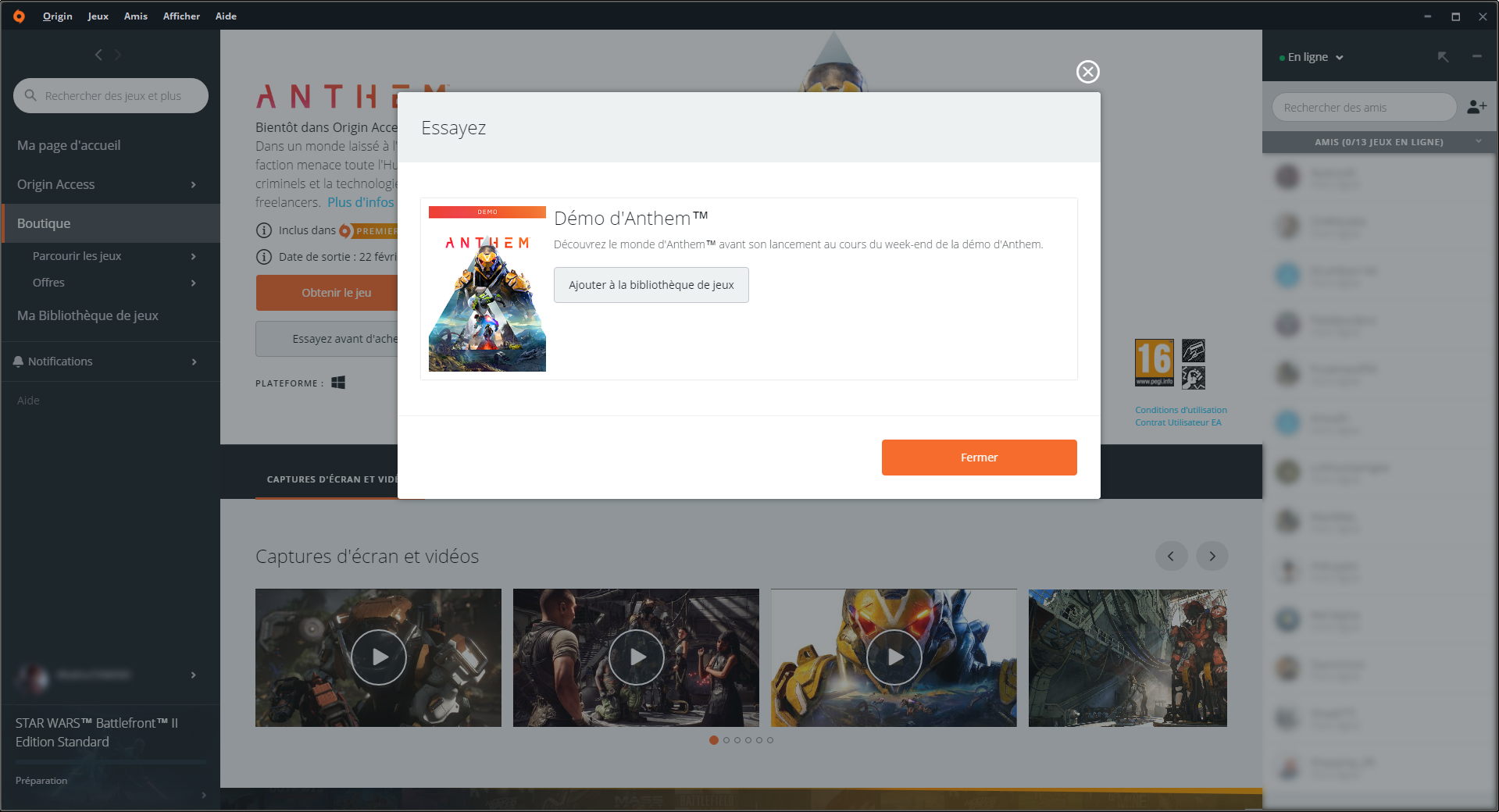The height and width of the screenshot is (812, 1499).
Task: Expand the Origin Access submenu
Action: pyautogui.click(x=194, y=184)
